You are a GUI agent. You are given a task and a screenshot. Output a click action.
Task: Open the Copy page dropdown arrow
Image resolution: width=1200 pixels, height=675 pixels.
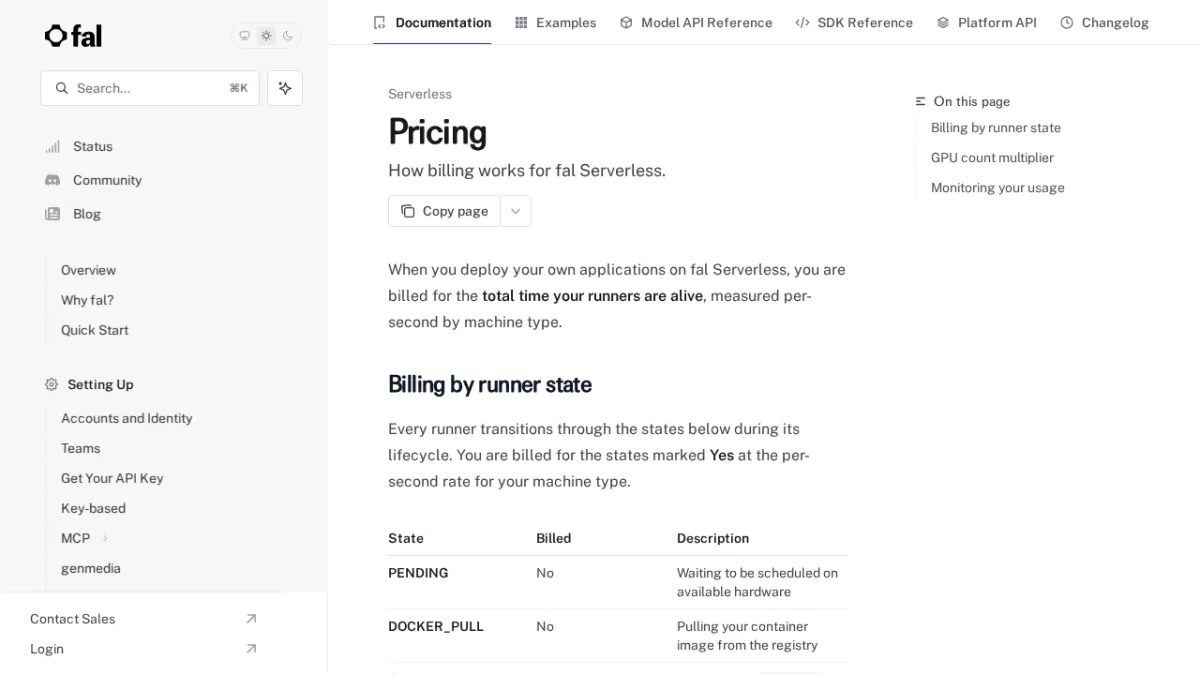click(515, 211)
